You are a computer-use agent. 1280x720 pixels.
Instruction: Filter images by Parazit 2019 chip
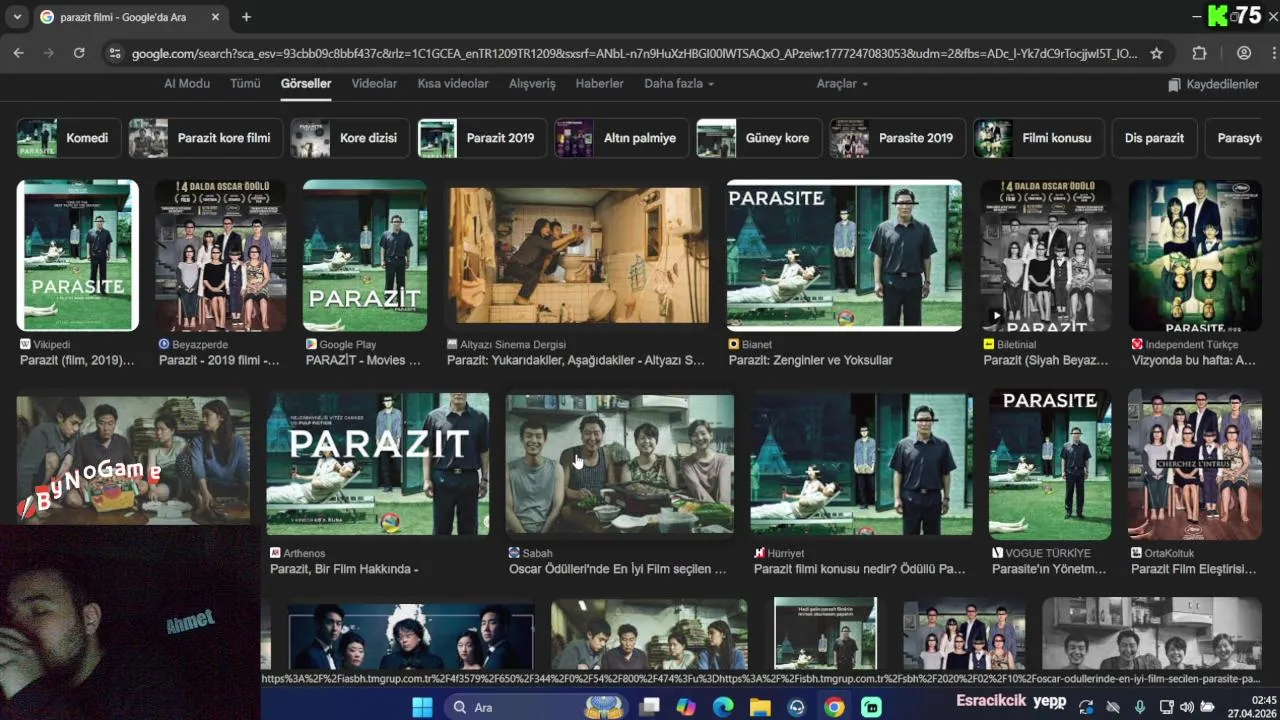pos(482,138)
